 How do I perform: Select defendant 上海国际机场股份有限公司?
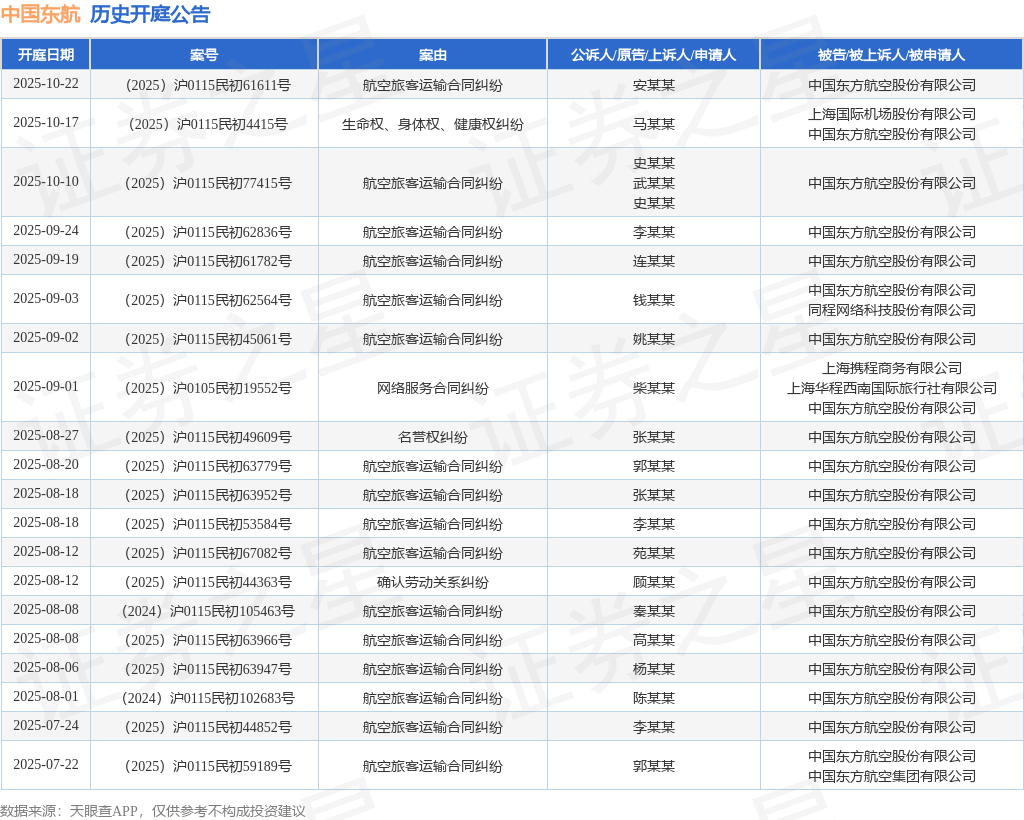pos(891,114)
